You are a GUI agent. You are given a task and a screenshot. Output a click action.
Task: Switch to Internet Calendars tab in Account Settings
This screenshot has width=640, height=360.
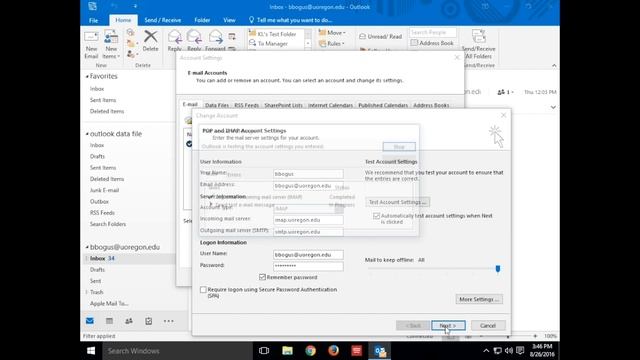point(330,105)
